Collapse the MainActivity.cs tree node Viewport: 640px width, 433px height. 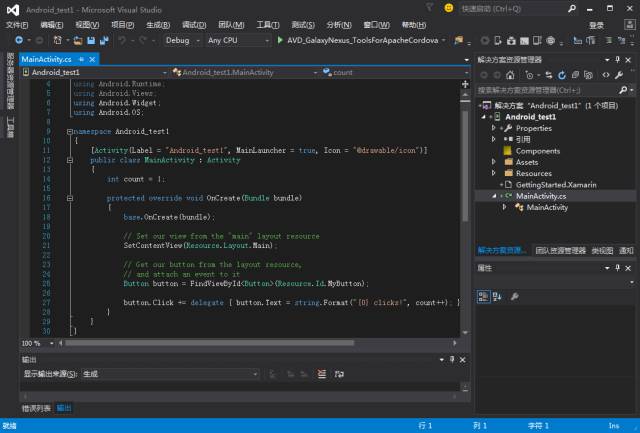click(x=494, y=196)
